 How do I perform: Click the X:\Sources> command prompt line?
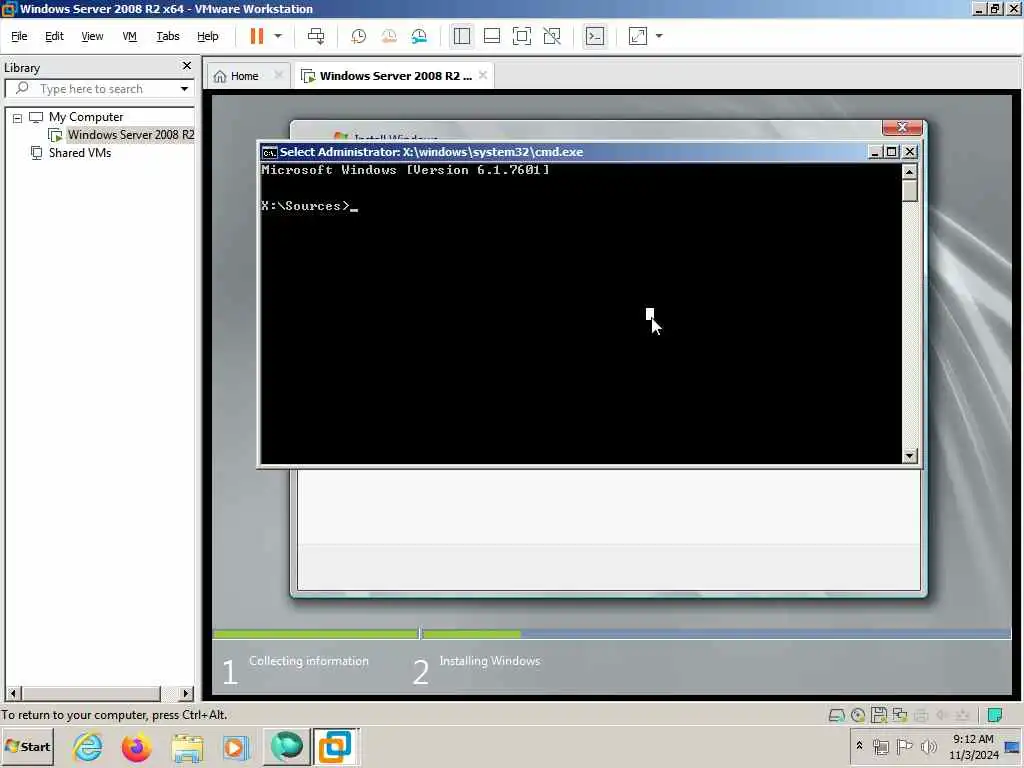(310, 206)
